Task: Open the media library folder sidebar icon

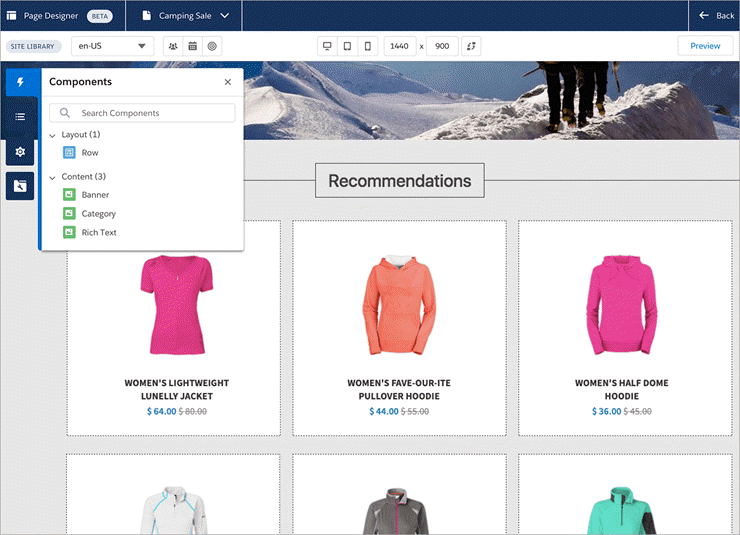Action: pyautogui.click(x=20, y=186)
